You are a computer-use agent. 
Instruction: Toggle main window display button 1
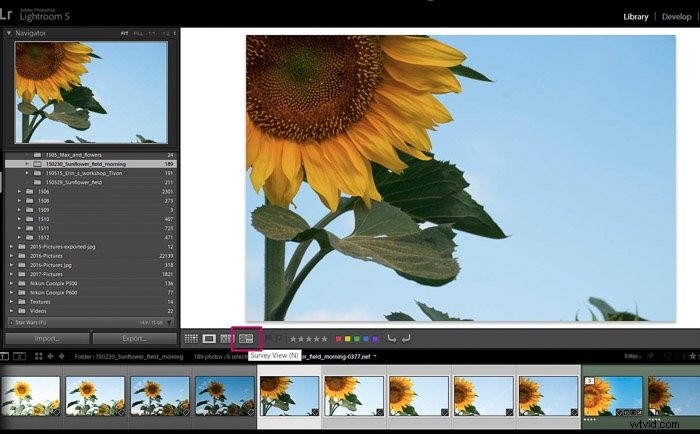pyautogui.click(x=4, y=356)
